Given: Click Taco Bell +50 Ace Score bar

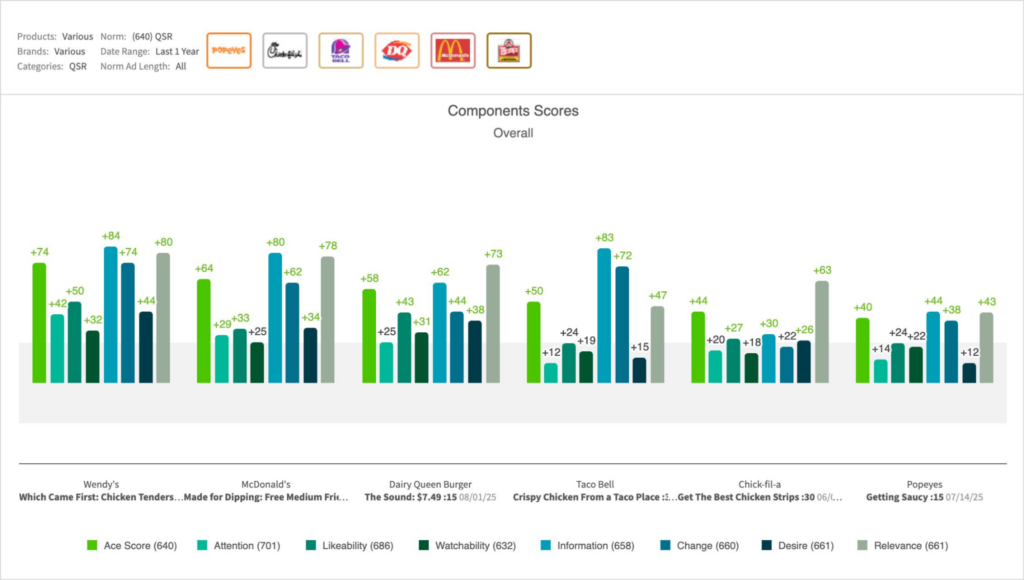Looking at the screenshot, I should click(x=534, y=342).
